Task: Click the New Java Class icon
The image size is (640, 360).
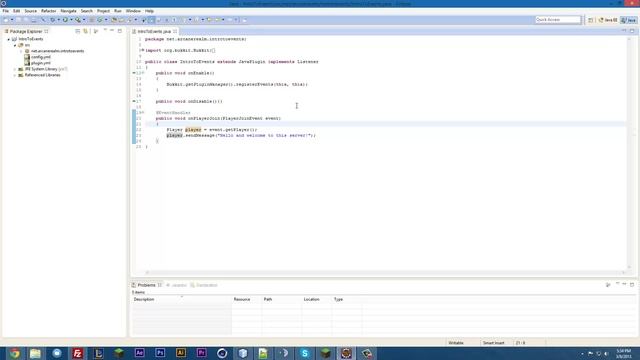Action: (100, 20)
